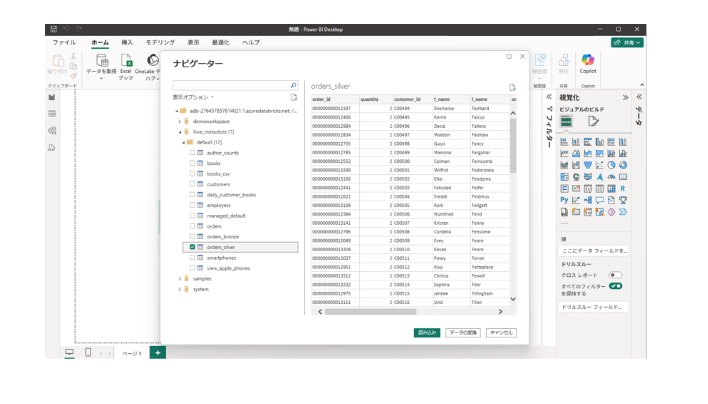Click the Save icon in title bar
Screen dimensions: 708x404
coord(53,29)
